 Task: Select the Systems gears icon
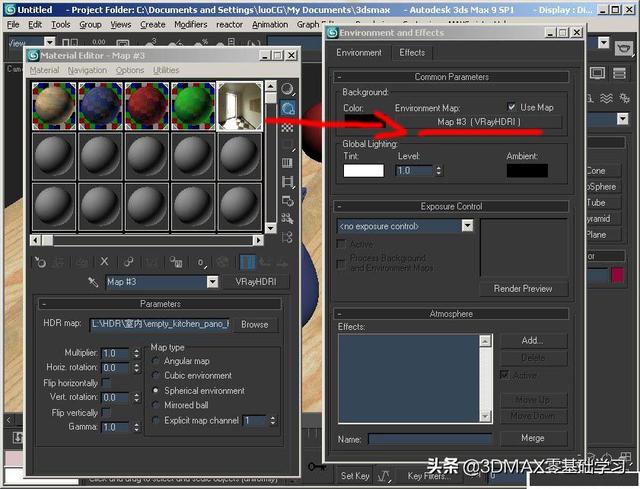[624, 98]
